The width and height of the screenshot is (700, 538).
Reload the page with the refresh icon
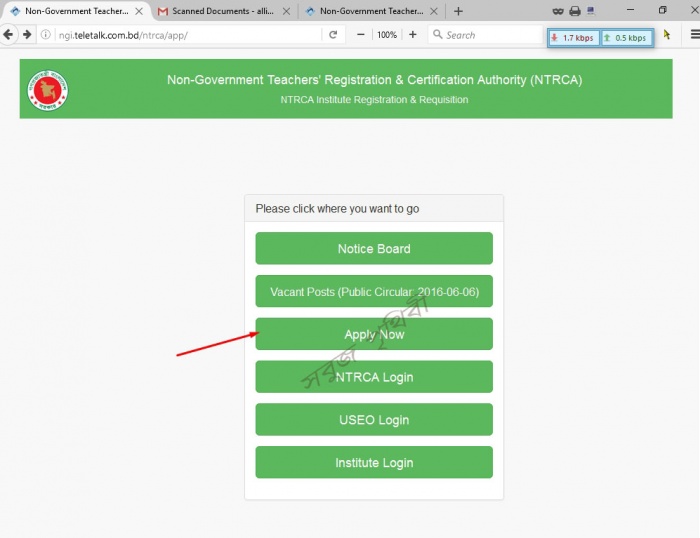click(x=333, y=34)
